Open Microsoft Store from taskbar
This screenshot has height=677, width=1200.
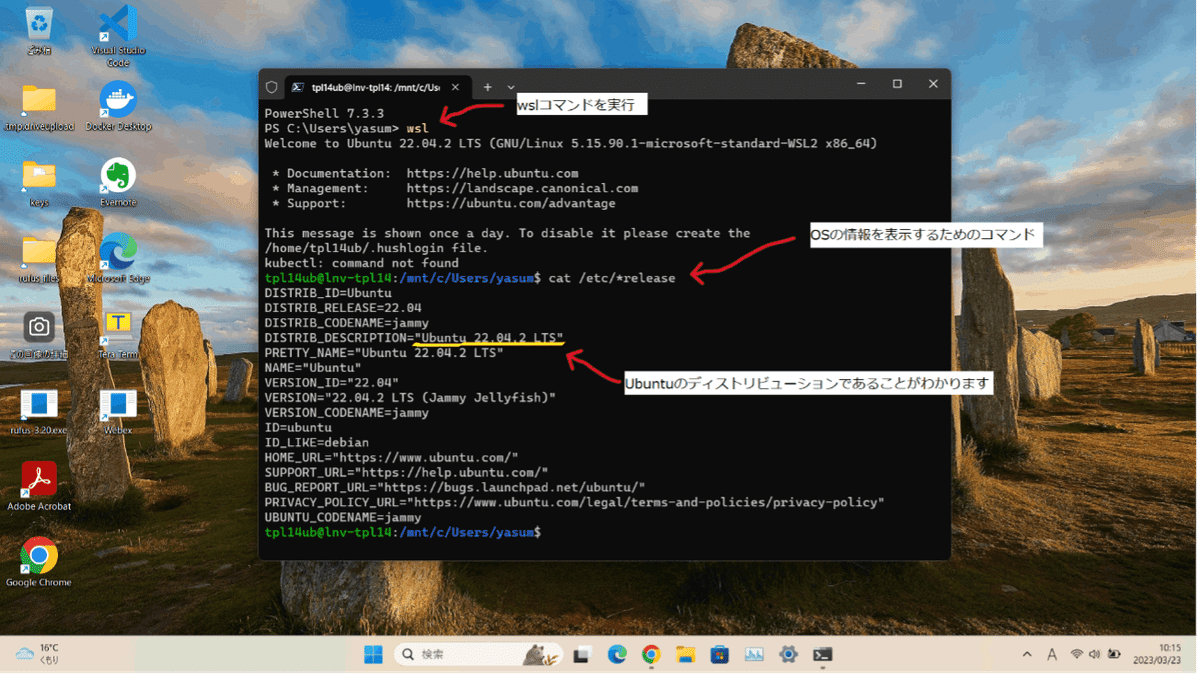(x=720, y=654)
